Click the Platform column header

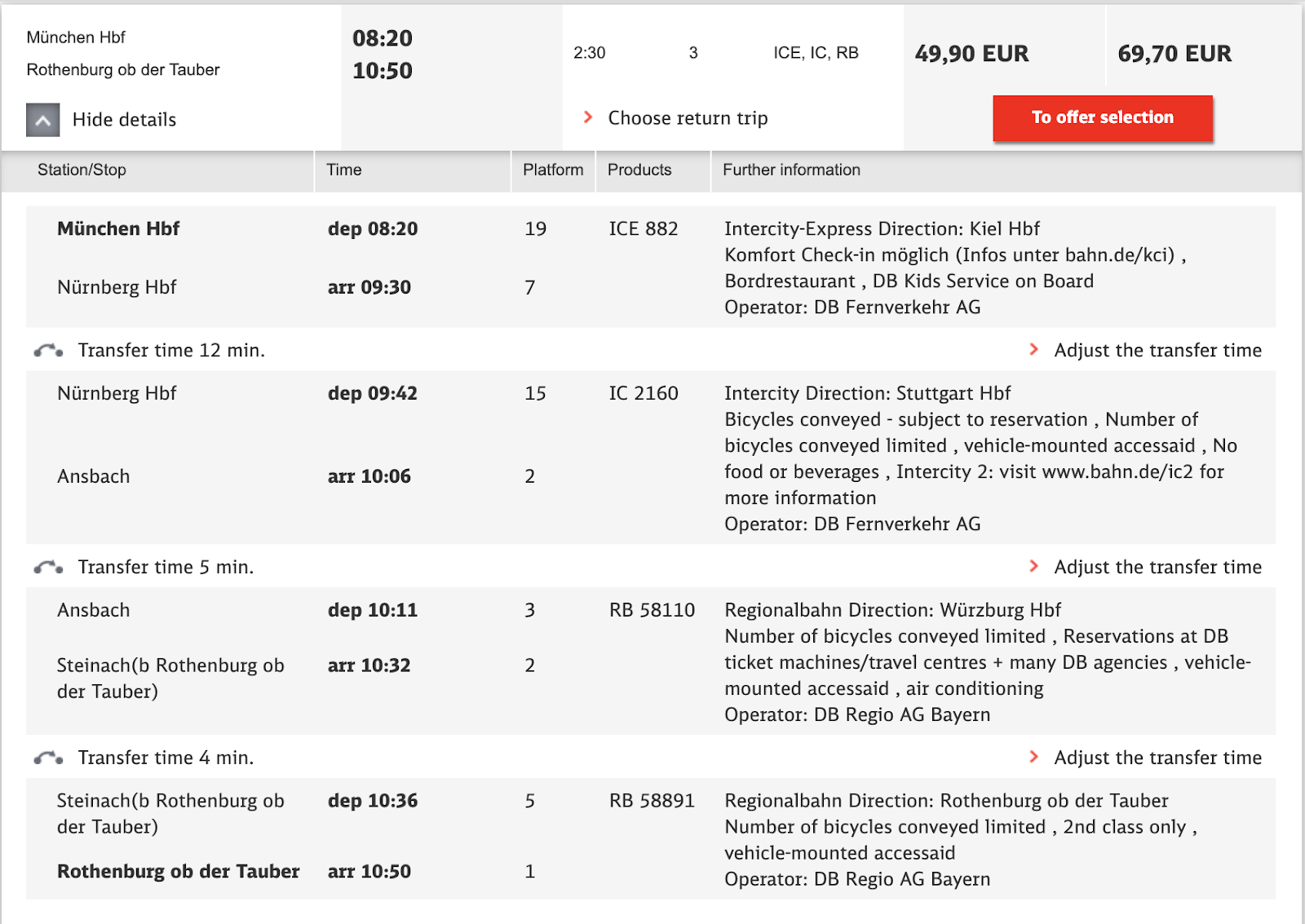pos(553,170)
